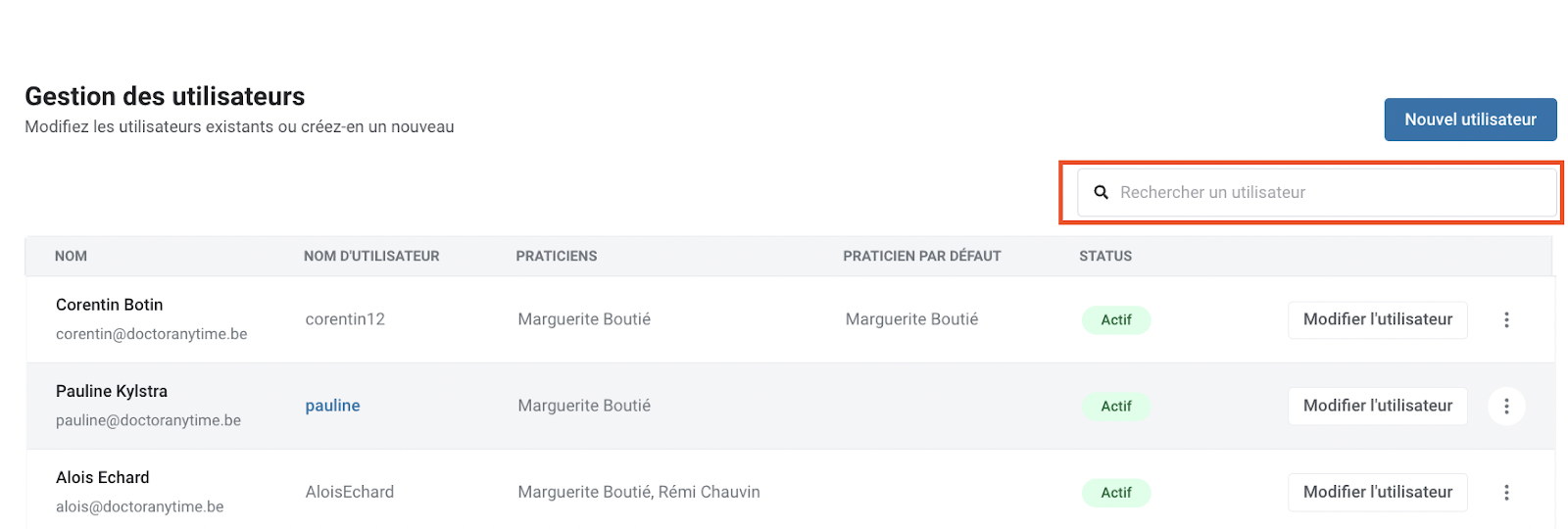The width and height of the screenshot is (1568, 529).
Task: Select the corentin@doctoranytime.be email text
Action: pyautogui.click(x=152, y=334)
